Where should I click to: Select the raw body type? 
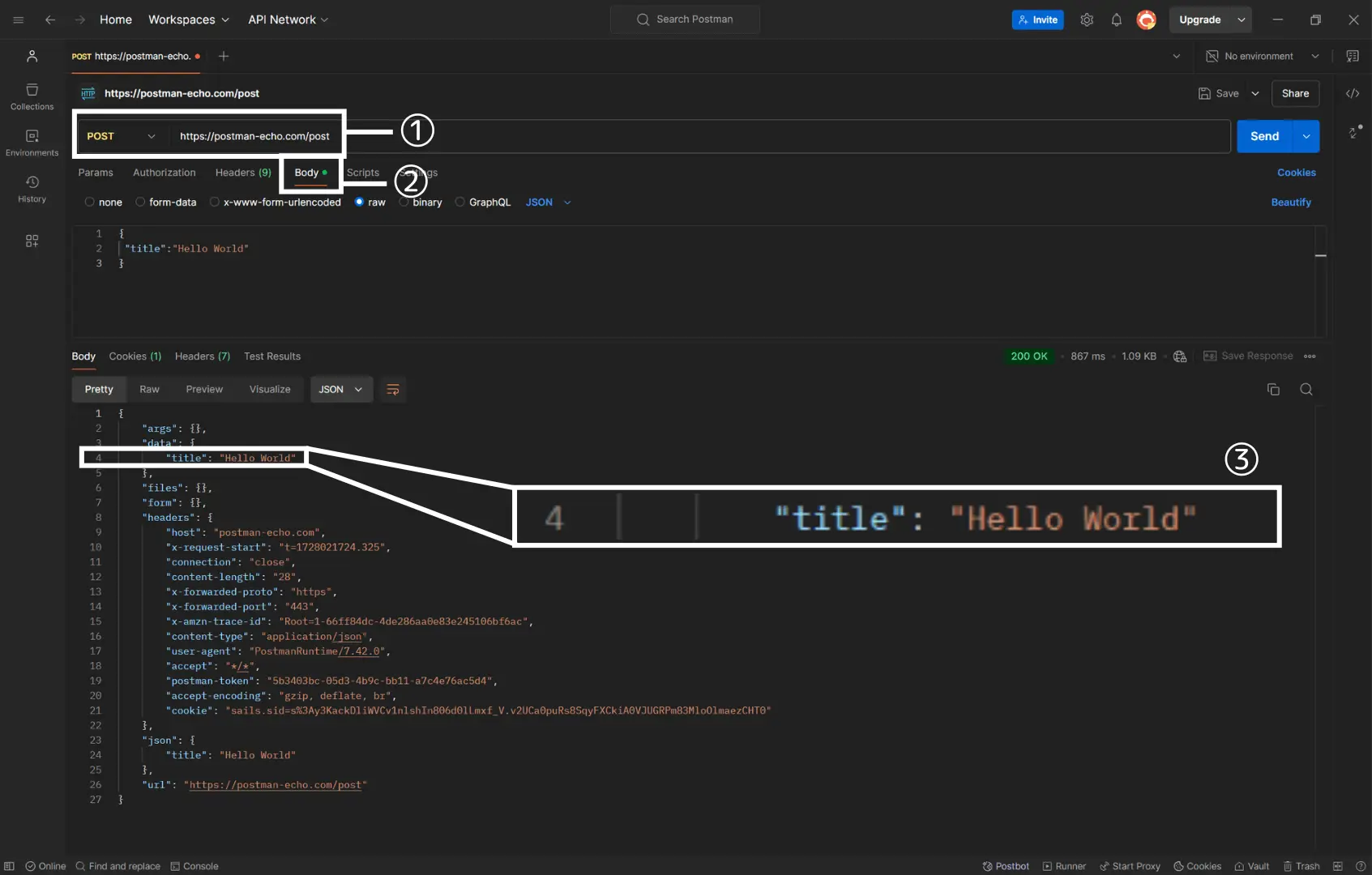click(370, 203)
